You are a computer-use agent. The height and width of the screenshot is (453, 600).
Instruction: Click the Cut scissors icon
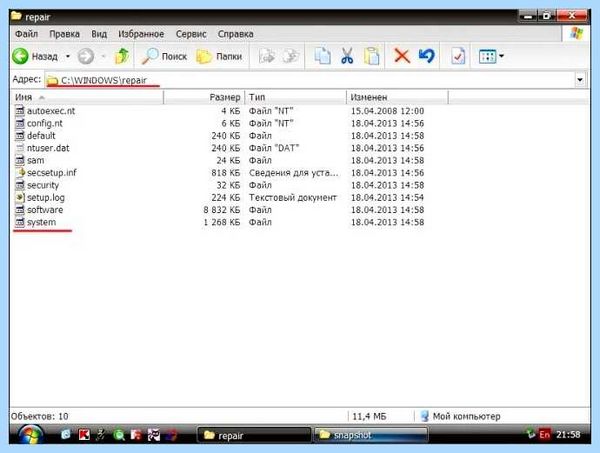(347, 56)
